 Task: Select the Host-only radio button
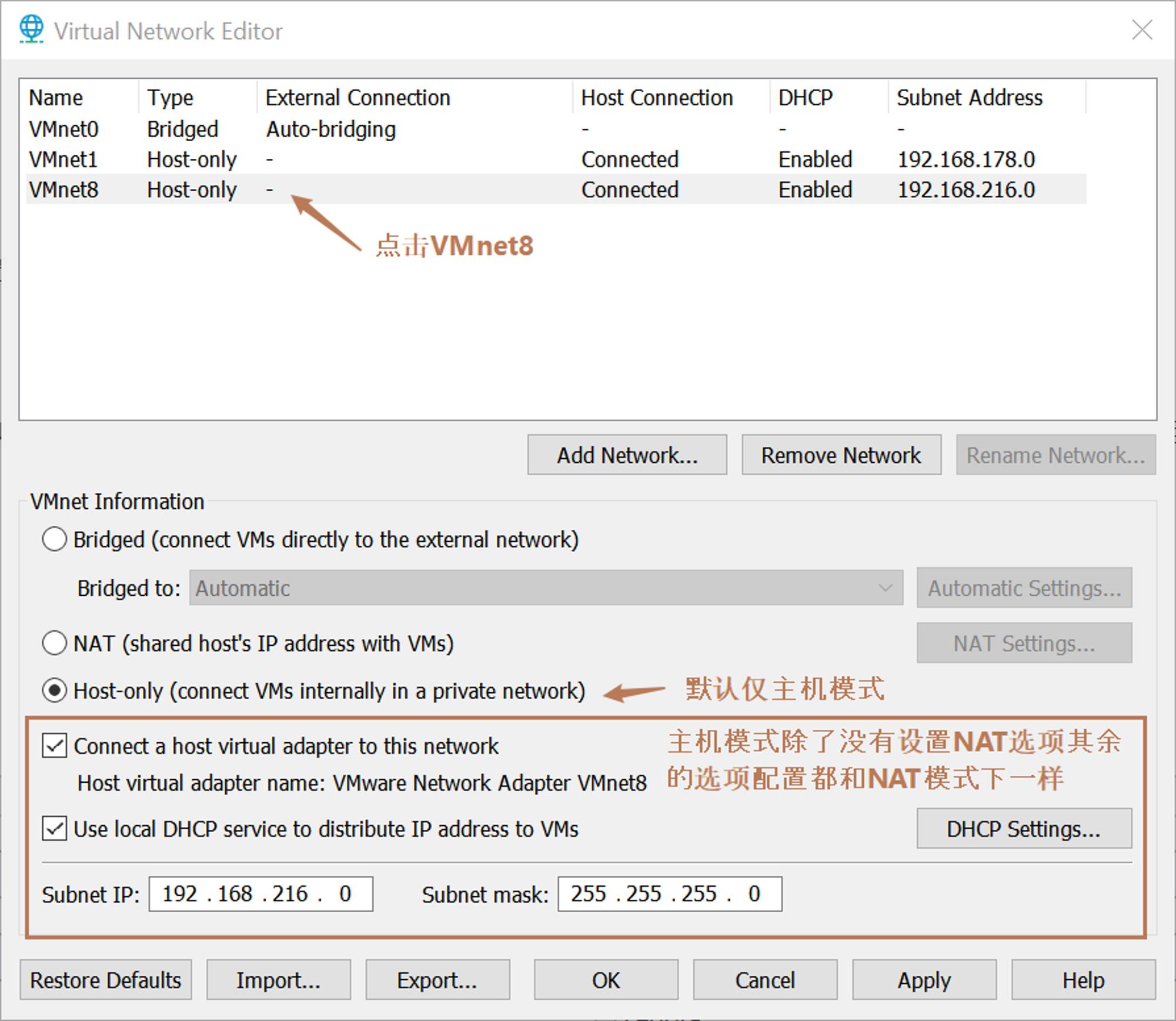coord(54,690)
